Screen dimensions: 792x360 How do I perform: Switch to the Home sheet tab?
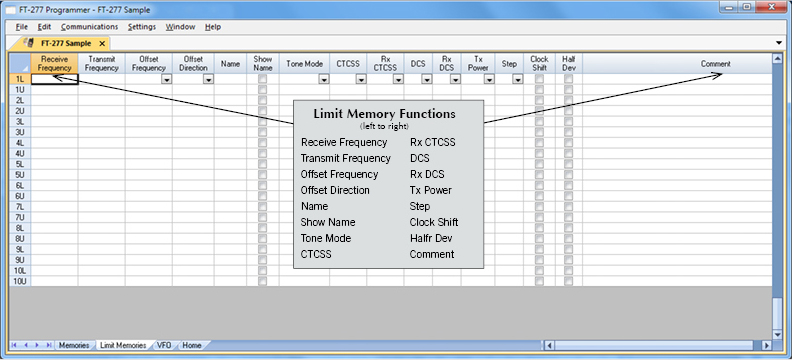click(x=192, y=345)
